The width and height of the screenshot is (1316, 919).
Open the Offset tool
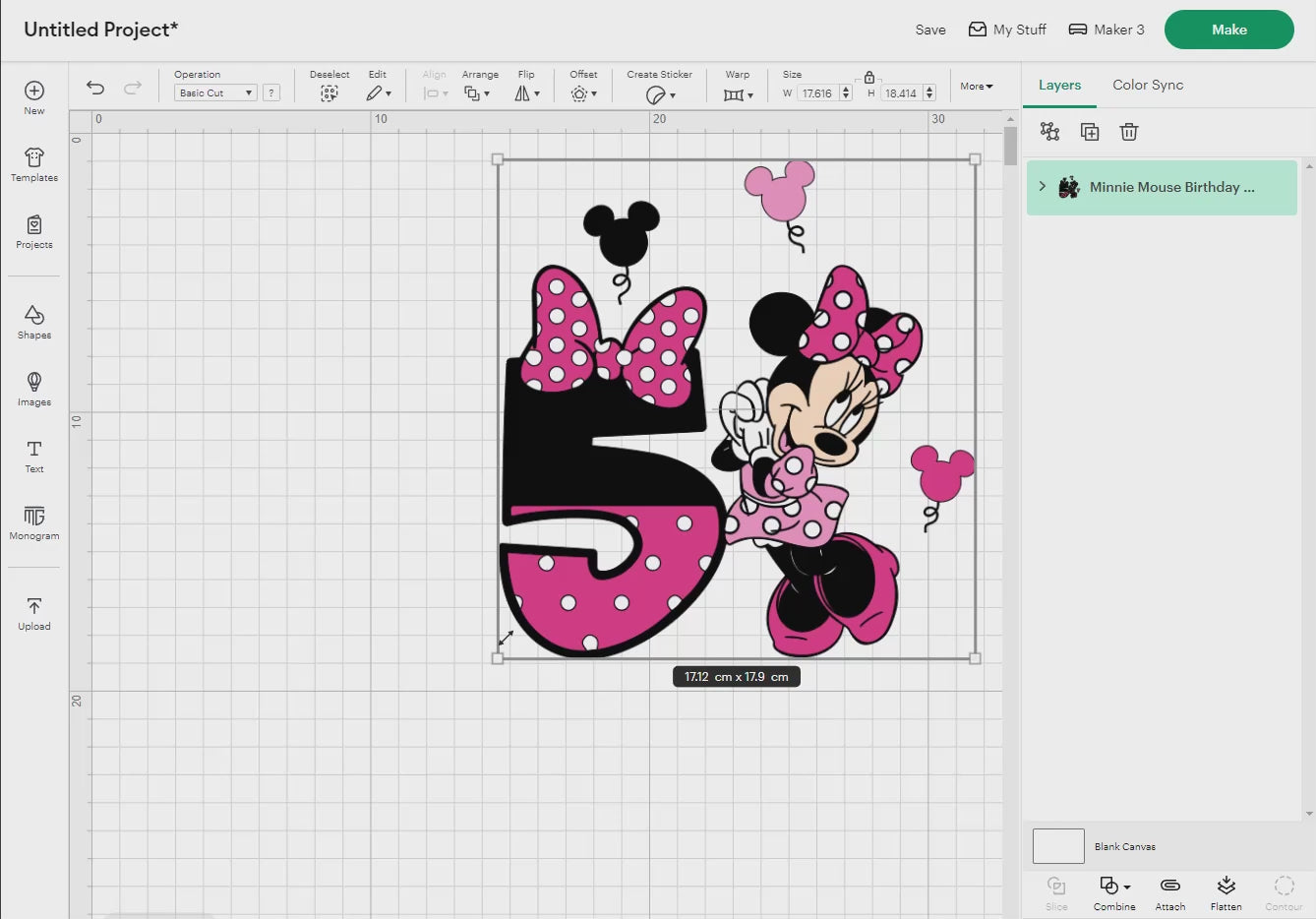(x=583, y=93)
